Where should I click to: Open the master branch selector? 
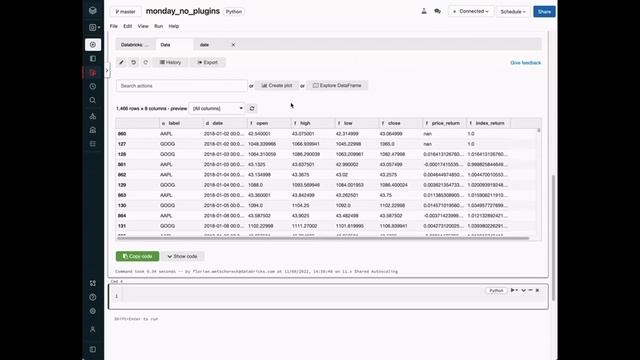pyautogui.click(x=125, y=11)
